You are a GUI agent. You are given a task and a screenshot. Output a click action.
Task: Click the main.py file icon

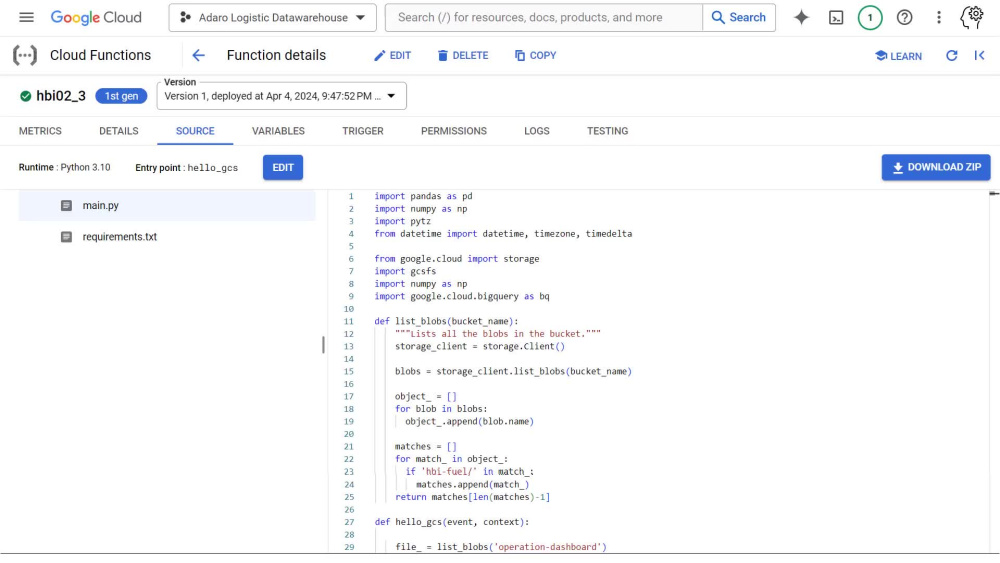click(x=66, y=205)
